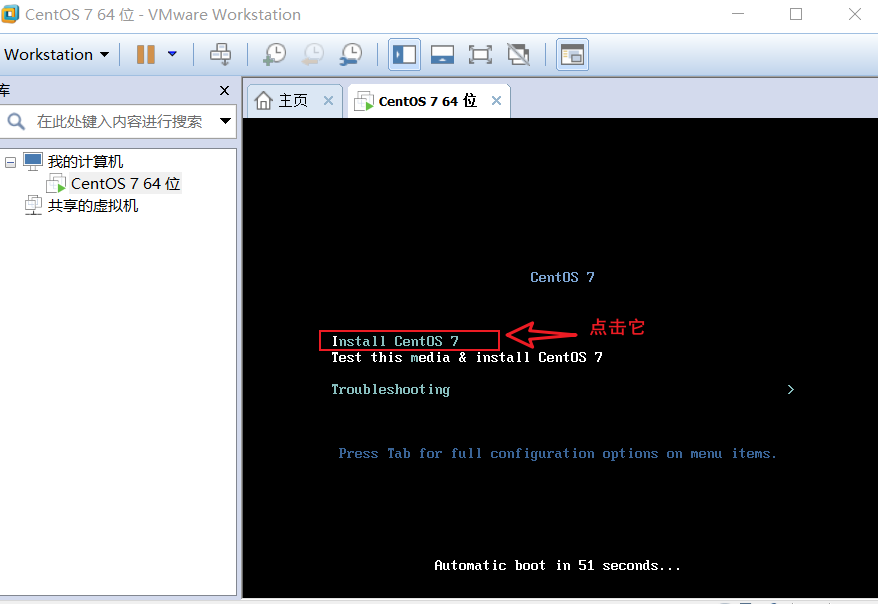Select CentOS 7 64 位 in the library tree

pos(125,184)
